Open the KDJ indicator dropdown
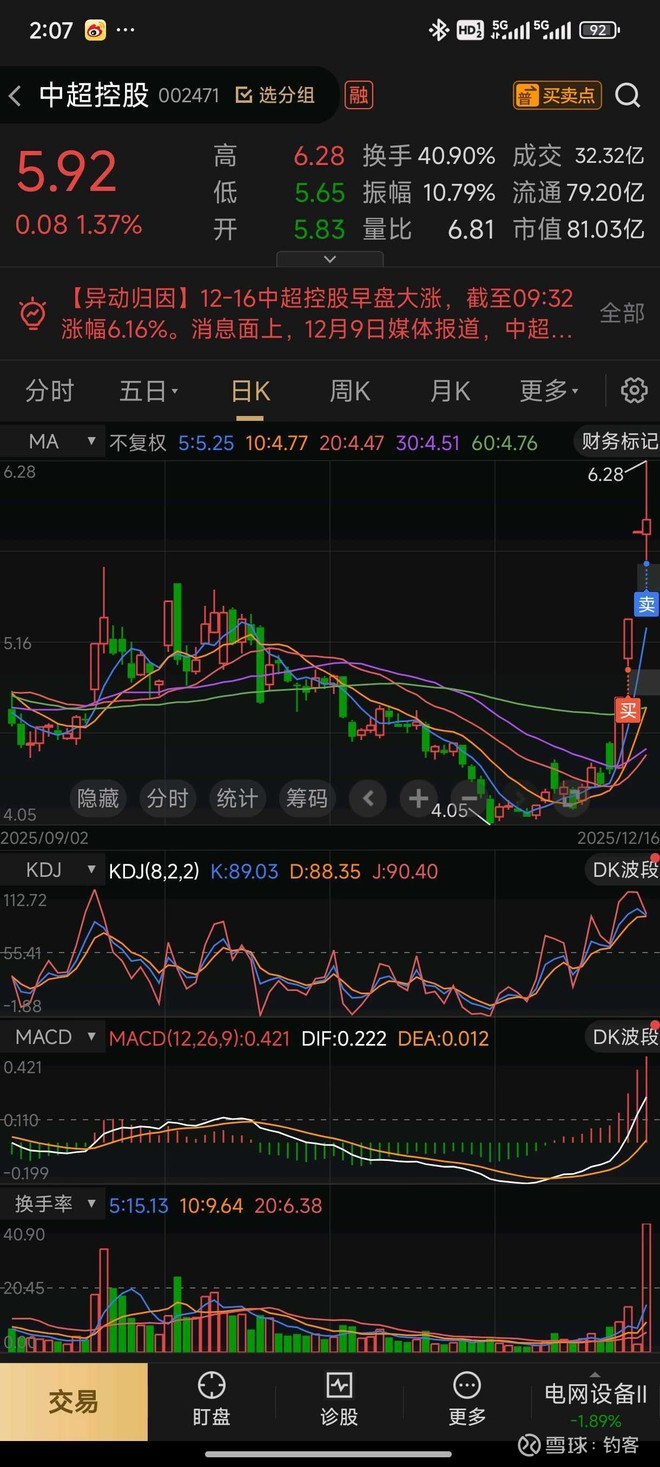660x1467 pixels. [x=52, y=870]
